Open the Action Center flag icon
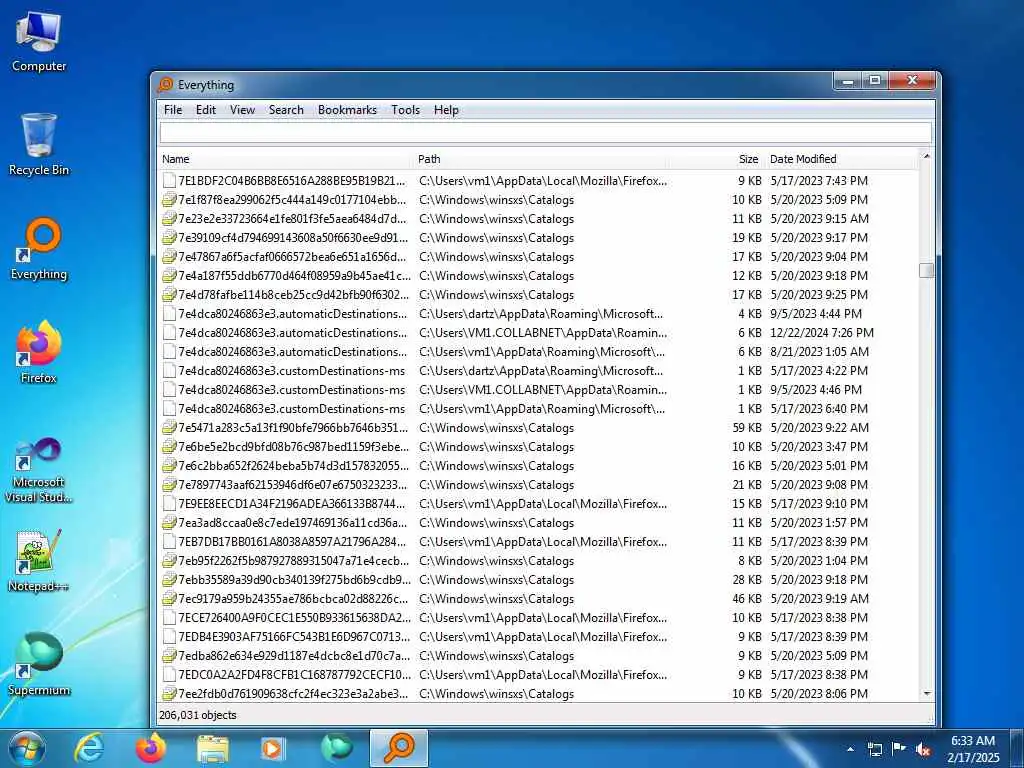 pyautogui.click(x=899, y=749)
